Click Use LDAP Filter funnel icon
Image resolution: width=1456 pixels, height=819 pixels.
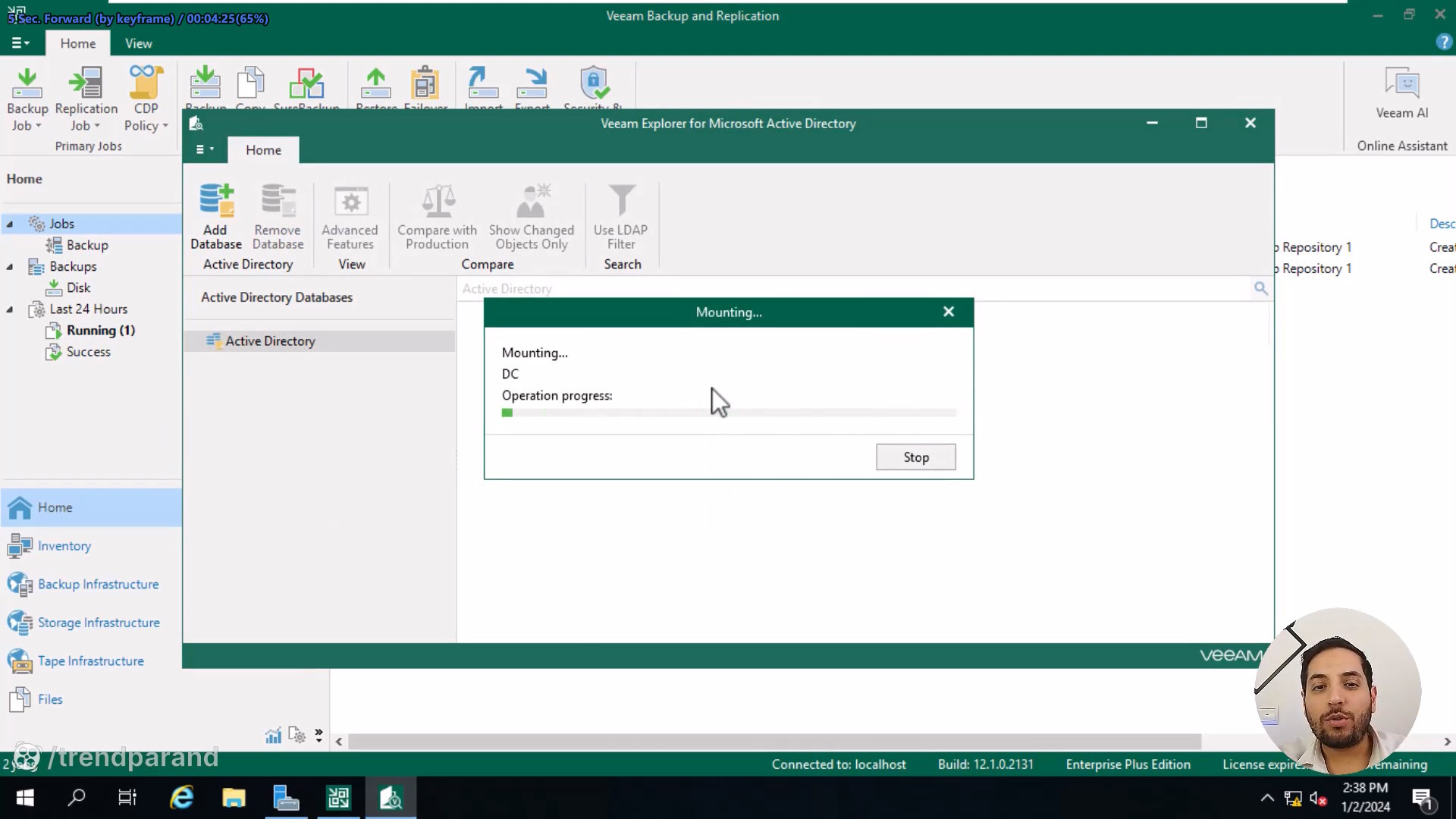(x=622, y=201)
